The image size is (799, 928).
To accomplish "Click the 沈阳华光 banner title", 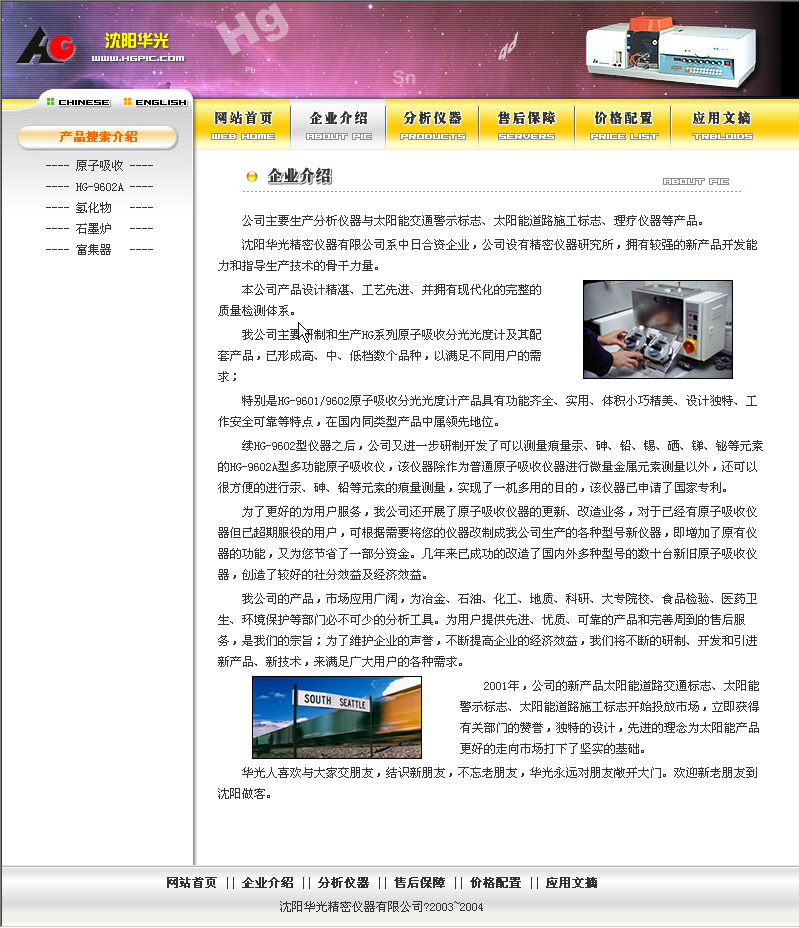I will 137,40.
